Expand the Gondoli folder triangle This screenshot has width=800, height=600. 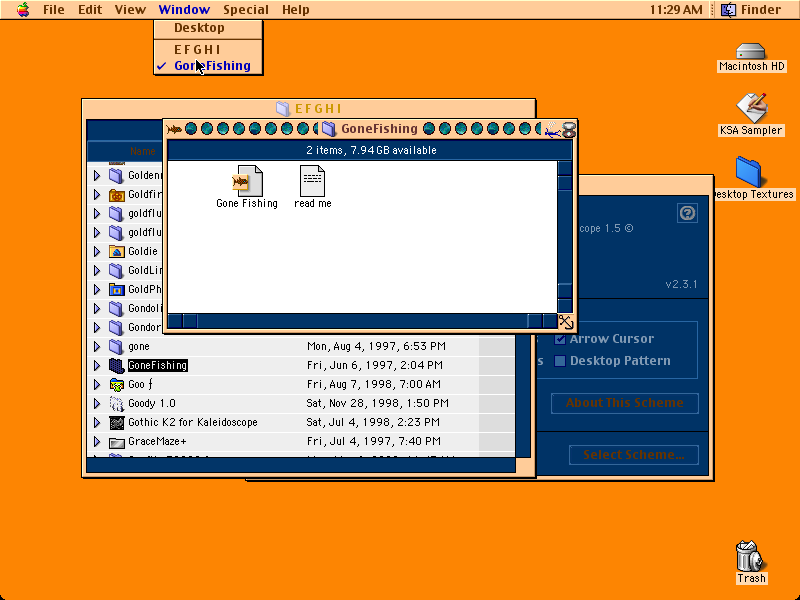click(97, 309)
